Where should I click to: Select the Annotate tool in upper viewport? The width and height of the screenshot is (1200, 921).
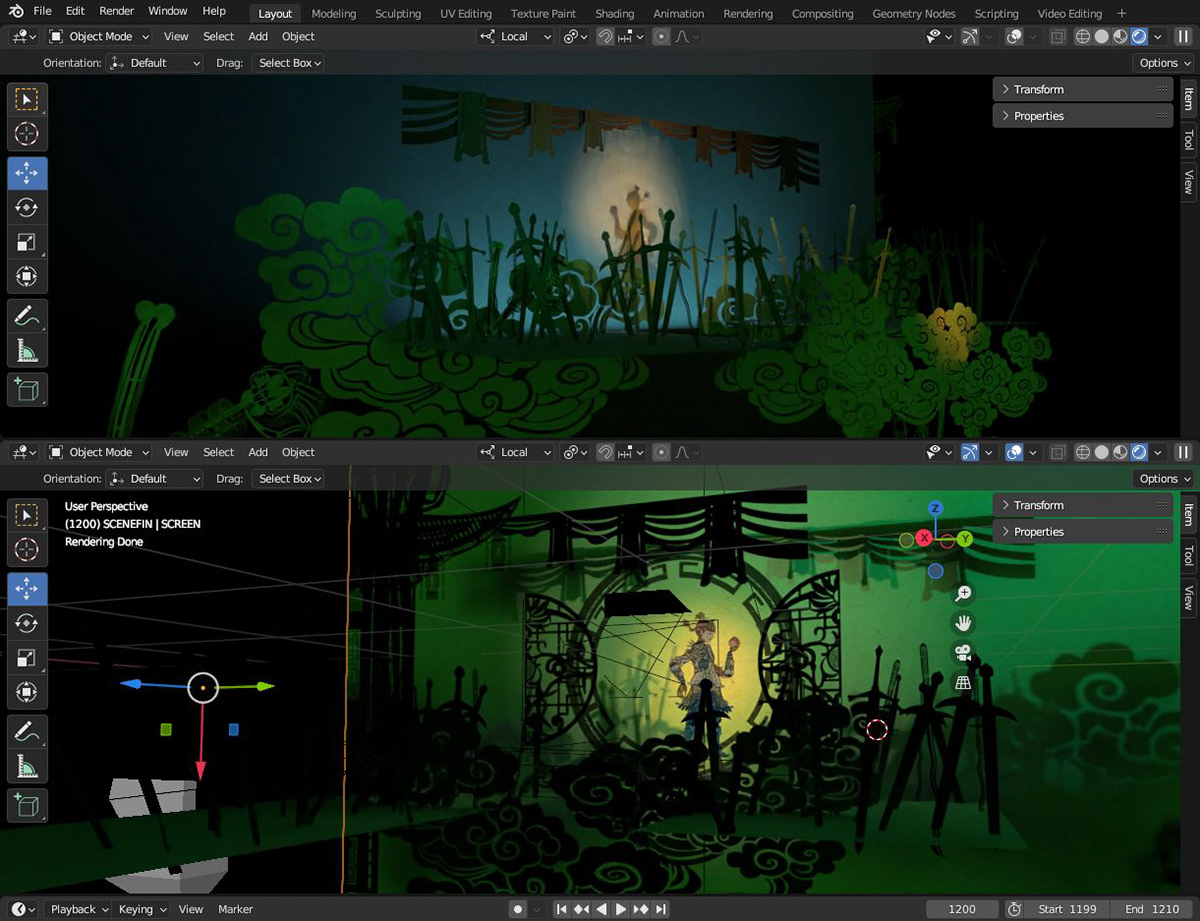27,317
